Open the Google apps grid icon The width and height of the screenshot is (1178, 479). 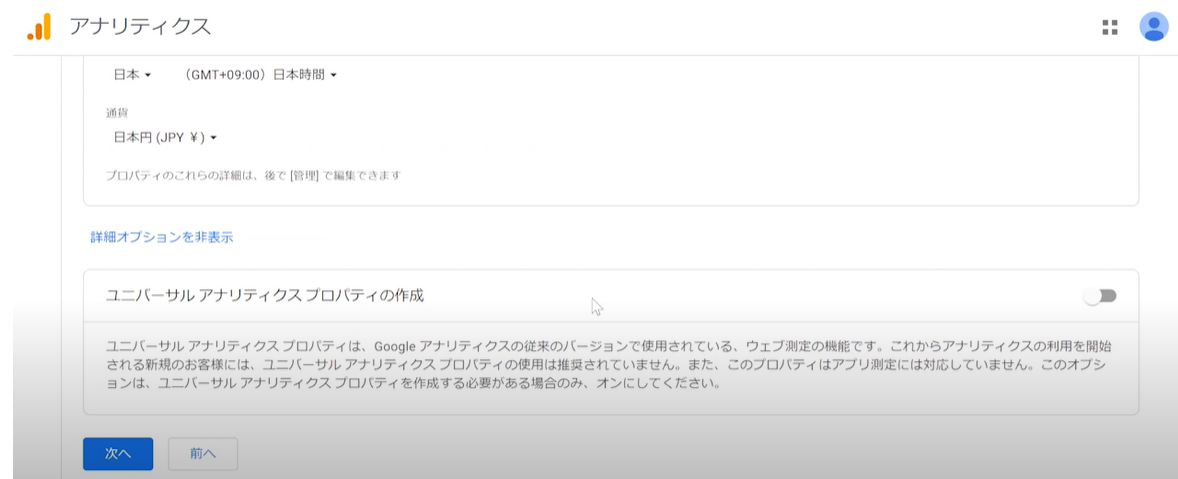click(1110, 27)
